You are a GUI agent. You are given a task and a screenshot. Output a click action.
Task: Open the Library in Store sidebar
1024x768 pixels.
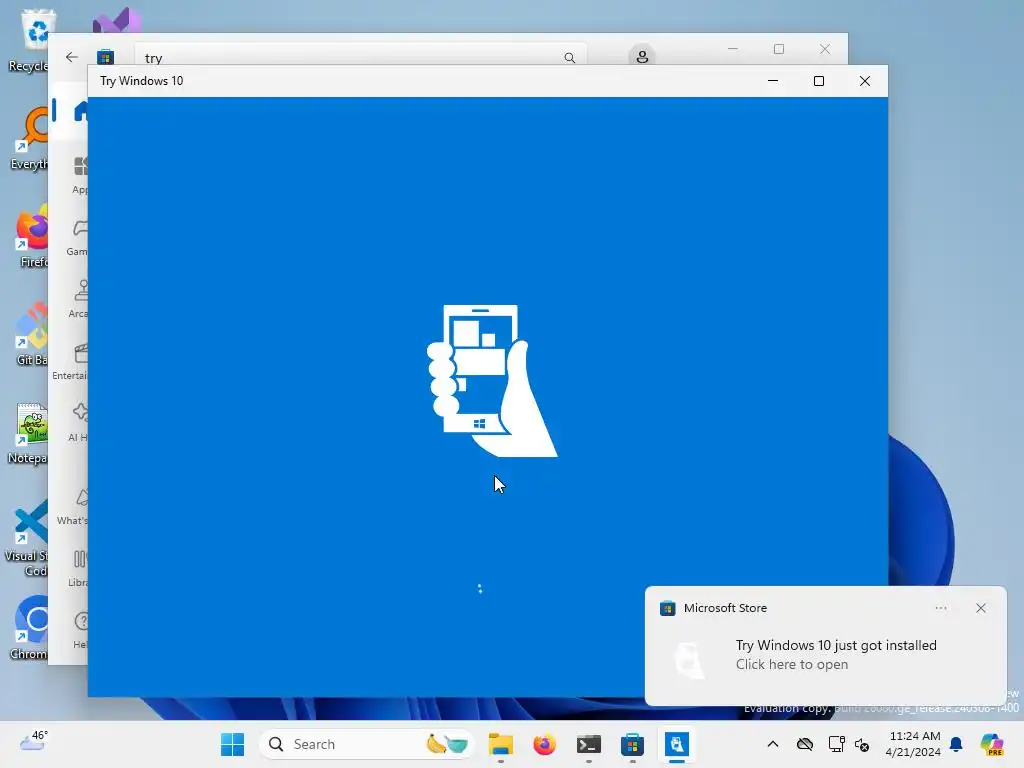tap(78, 568)
